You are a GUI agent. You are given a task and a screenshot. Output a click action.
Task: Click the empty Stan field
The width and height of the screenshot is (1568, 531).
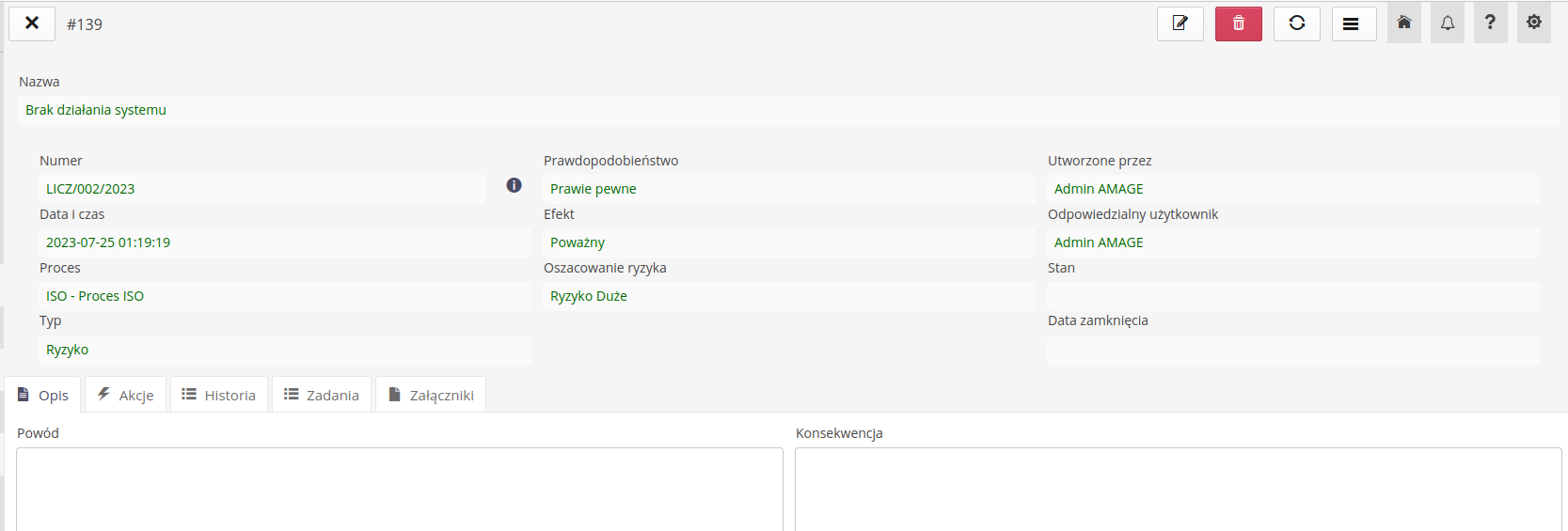1292,296
